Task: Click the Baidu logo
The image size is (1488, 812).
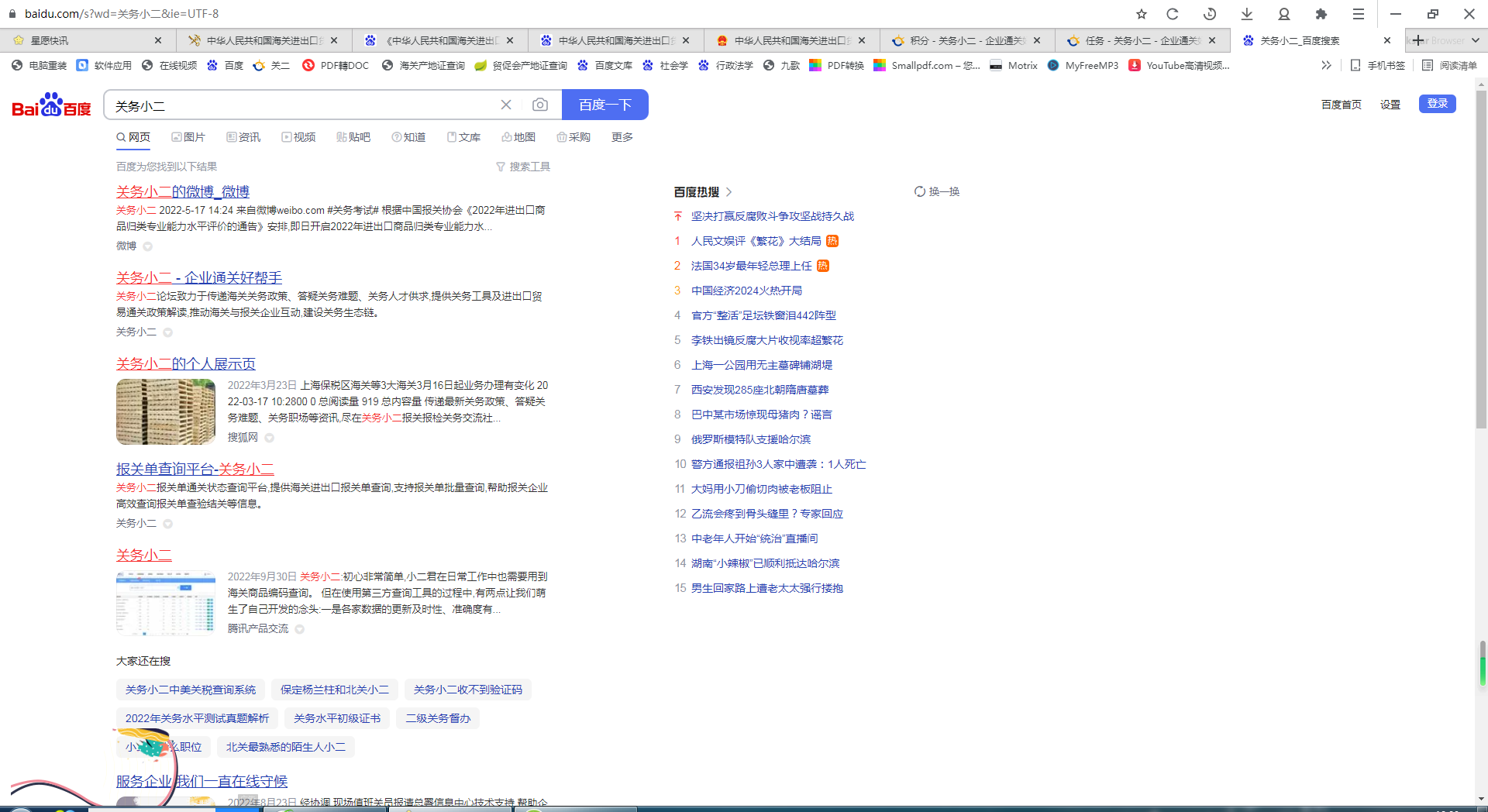Action: pos(52,105)
